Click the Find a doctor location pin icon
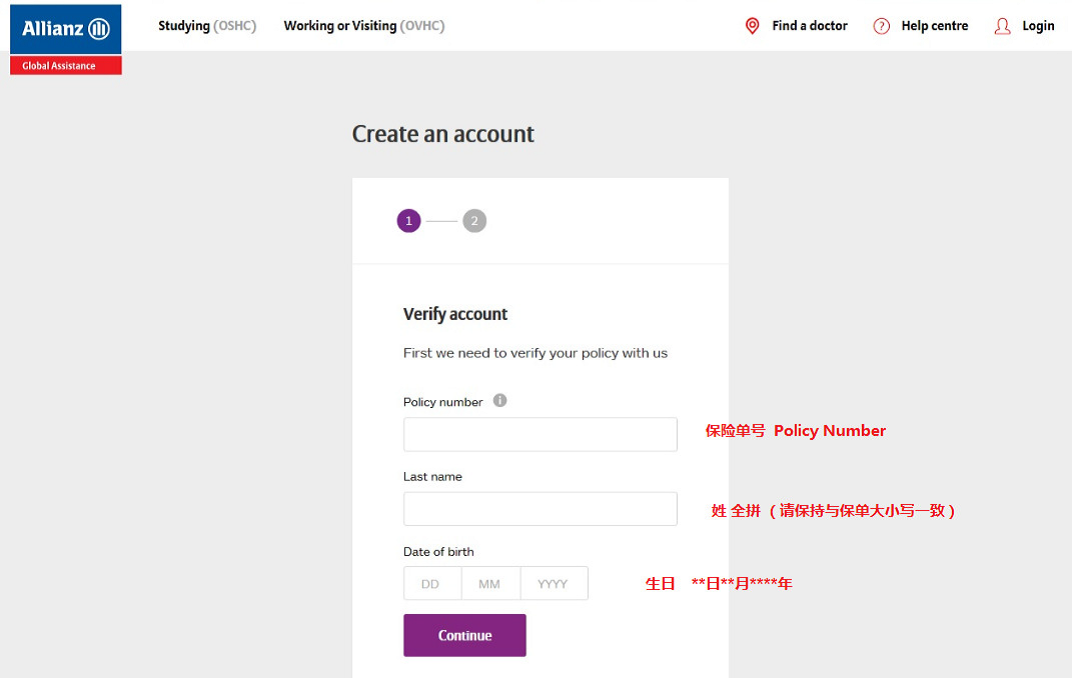Image resolution: width=1072 pixels, height=678 pixels. tap(752, 26)
